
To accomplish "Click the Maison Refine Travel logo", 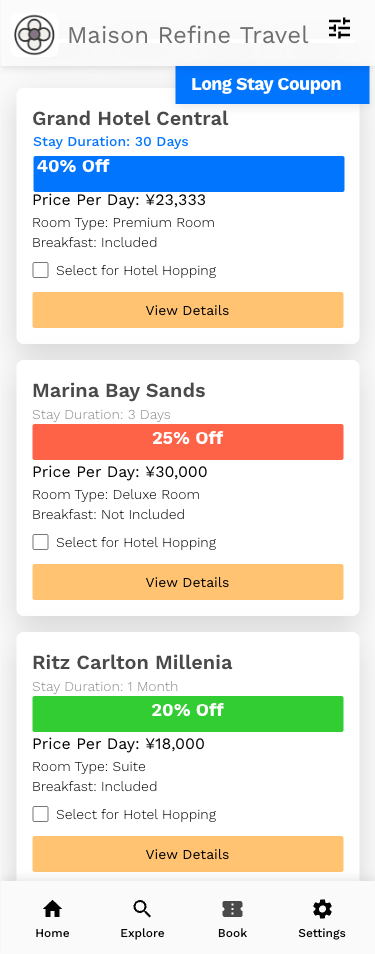I will click(x=35, y=35).
